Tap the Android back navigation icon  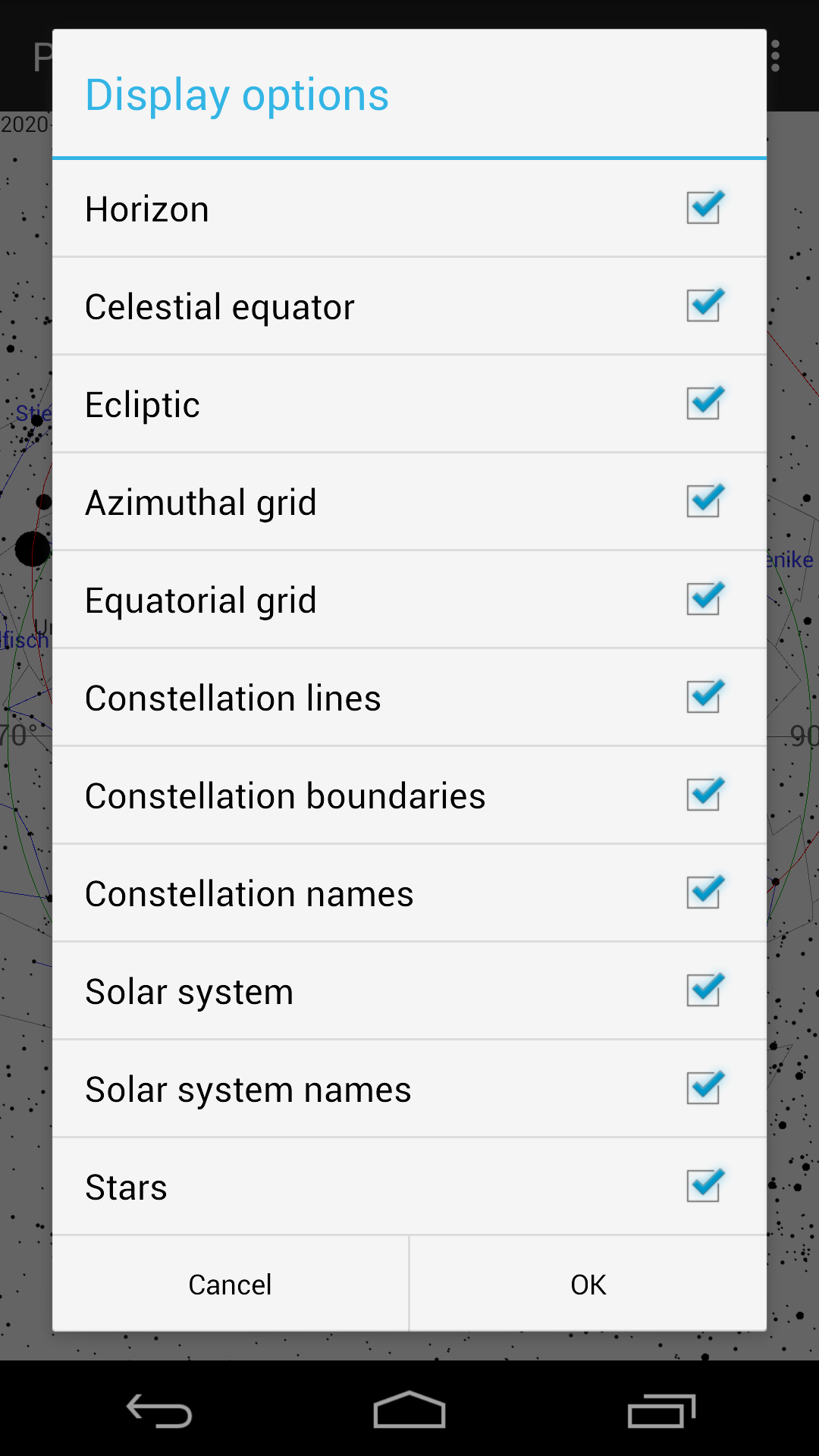click(159, 1411)
